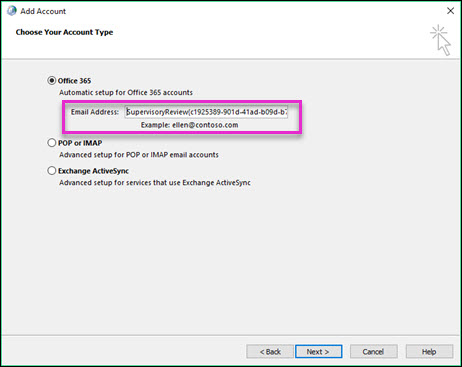Go to the previous step with Back
The image size is (462, 367).
tap(270, 352)
